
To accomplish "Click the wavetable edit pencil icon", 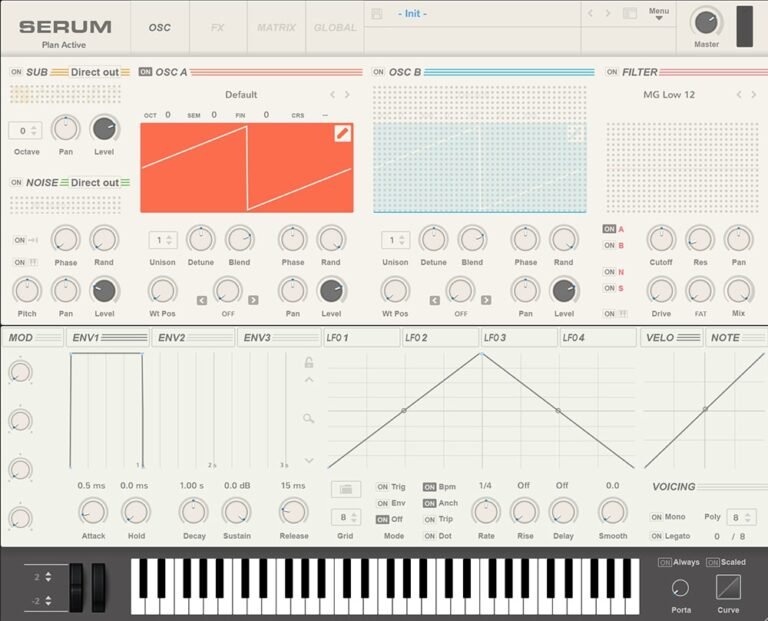I will point(342,133).
